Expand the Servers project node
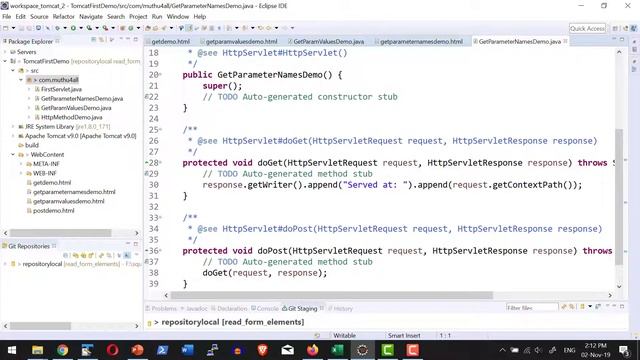This screenshot has width=640, height=360. coord(5,52)
